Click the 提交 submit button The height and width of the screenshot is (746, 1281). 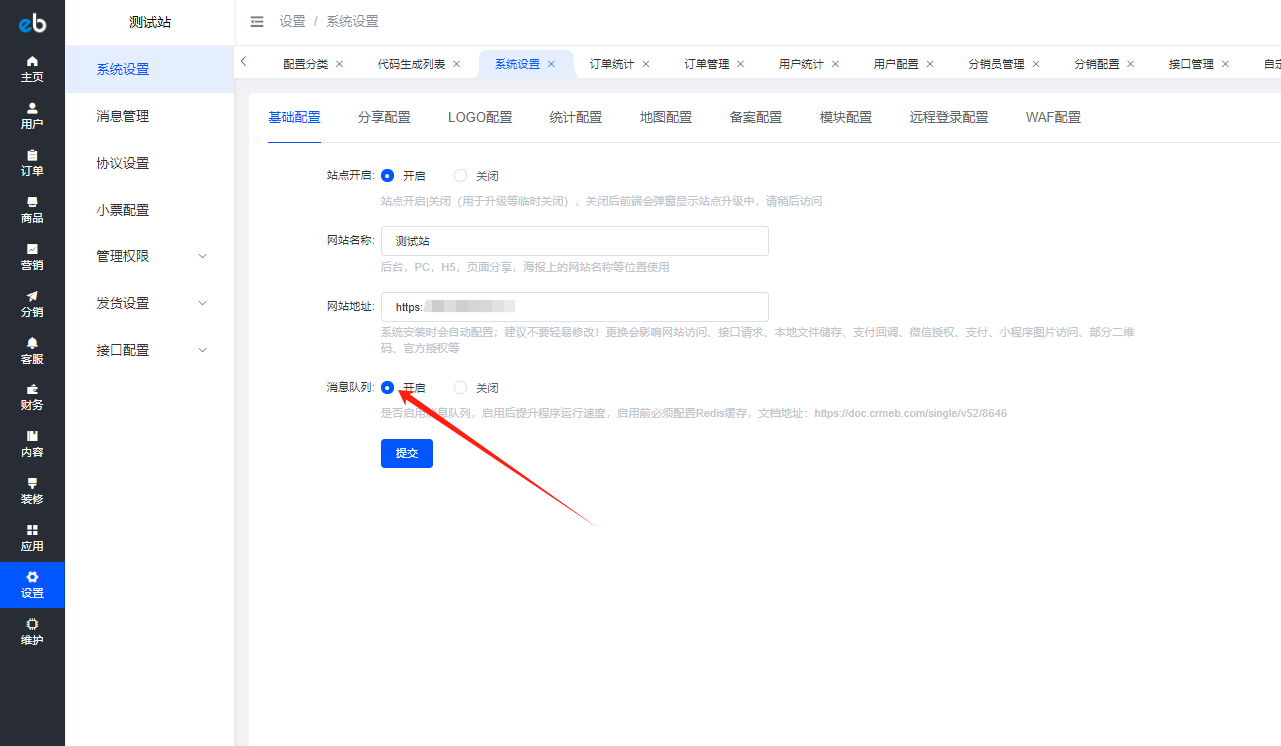coord(407,453)
